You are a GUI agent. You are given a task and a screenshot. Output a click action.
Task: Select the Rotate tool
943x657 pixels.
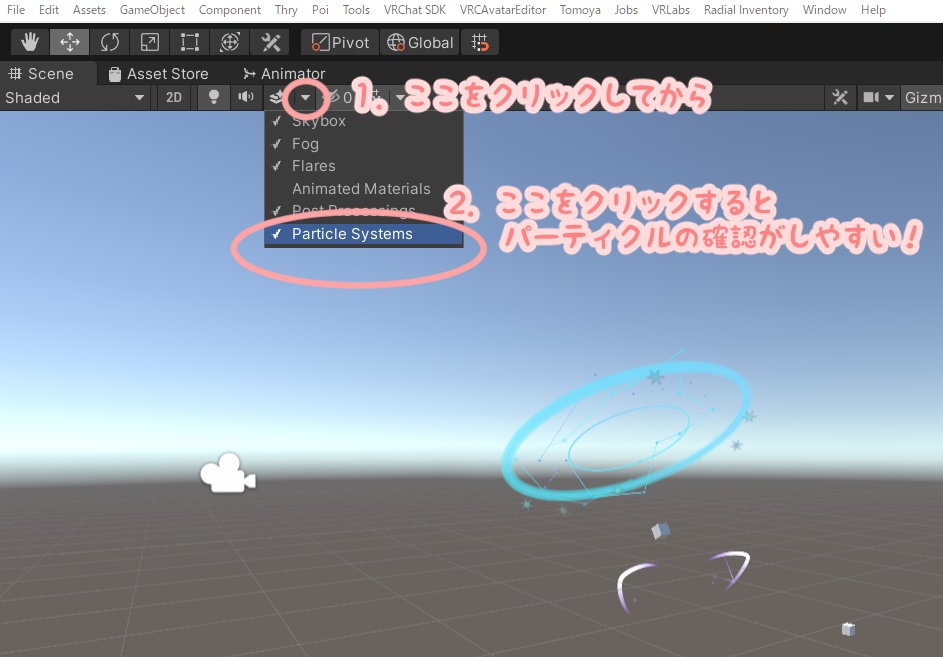point(109,42)
